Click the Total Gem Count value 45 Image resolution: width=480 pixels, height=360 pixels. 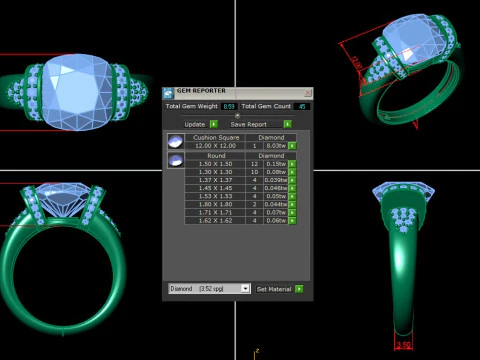coord(302,107)
